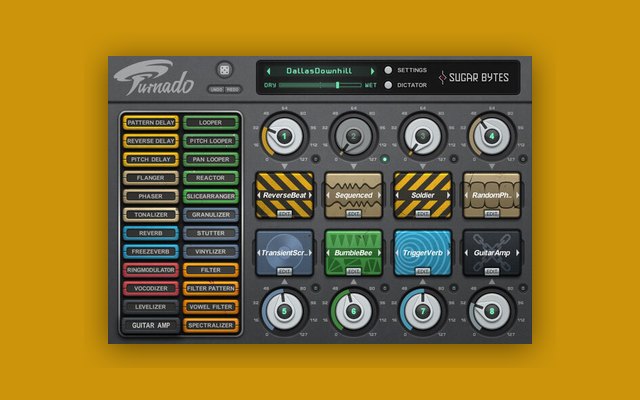Click Edit on TriggerVerb pad

pos(422,271)
